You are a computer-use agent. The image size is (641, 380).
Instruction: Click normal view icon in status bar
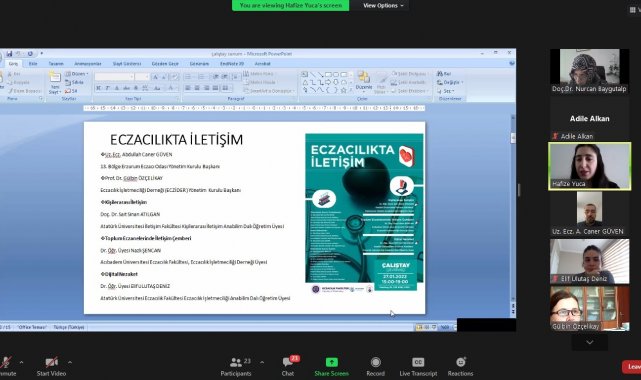coord(419,327)
